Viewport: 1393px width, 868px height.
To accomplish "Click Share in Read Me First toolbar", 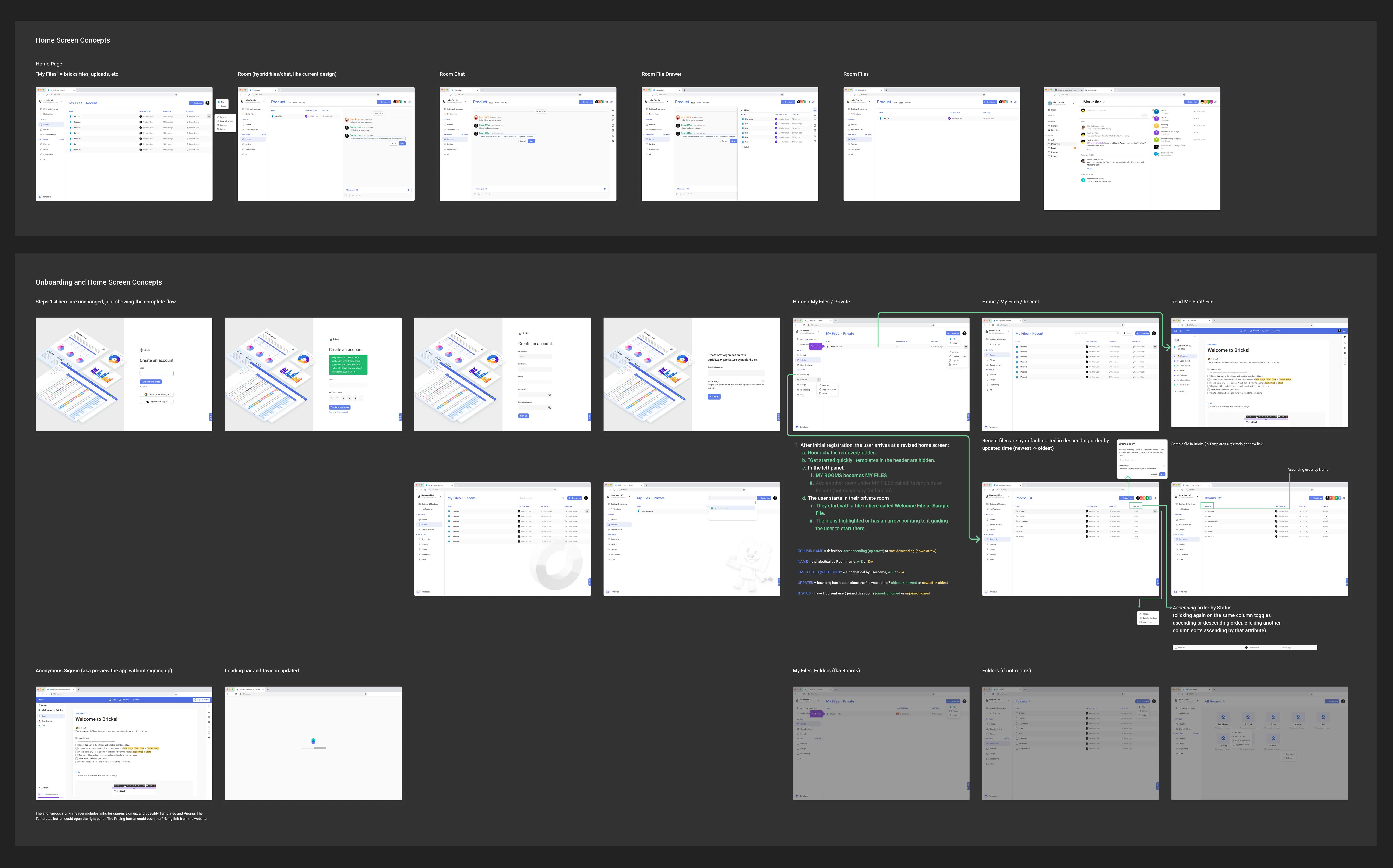I will point(1266,331).
